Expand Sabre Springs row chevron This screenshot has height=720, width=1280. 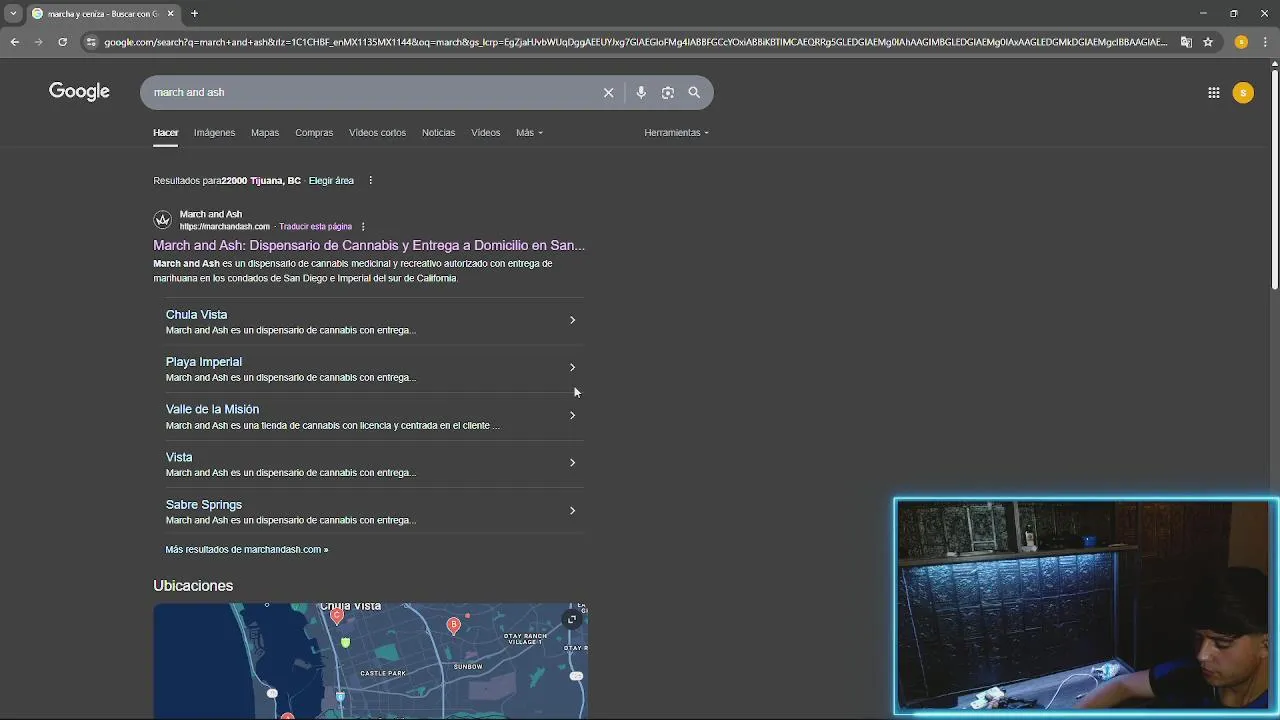pos(572,510)
